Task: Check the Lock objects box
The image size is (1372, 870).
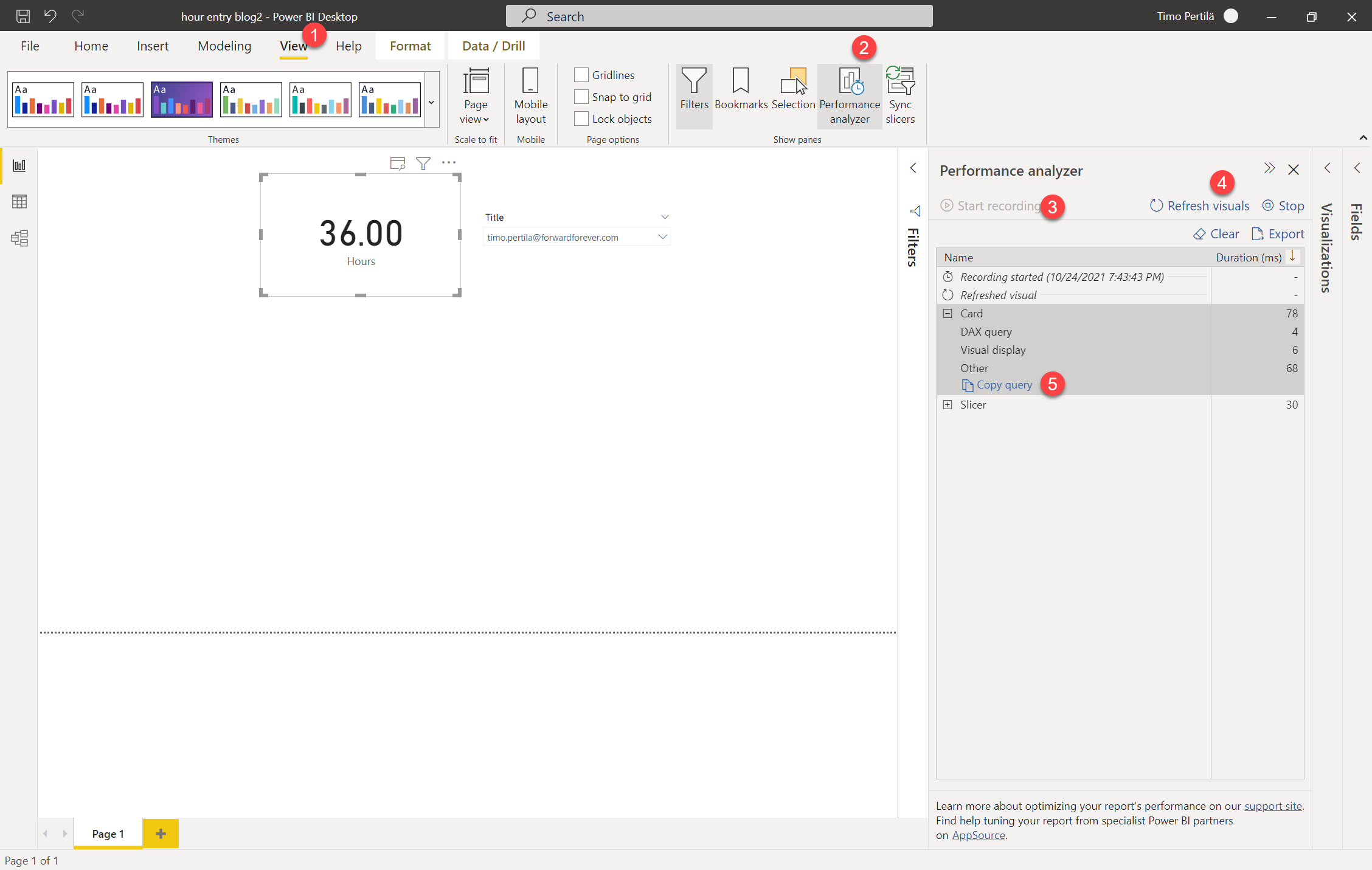Action: [581, 119]
